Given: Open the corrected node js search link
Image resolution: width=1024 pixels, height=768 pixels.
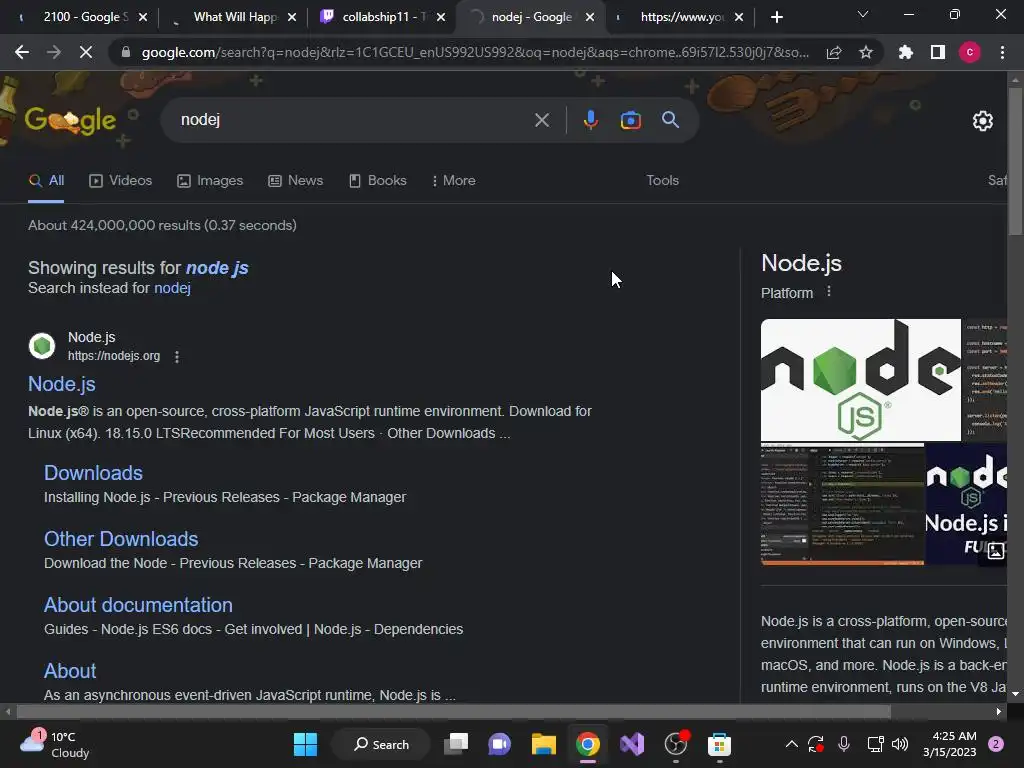Looking at the screenshot, I should (x=217, y=268).
